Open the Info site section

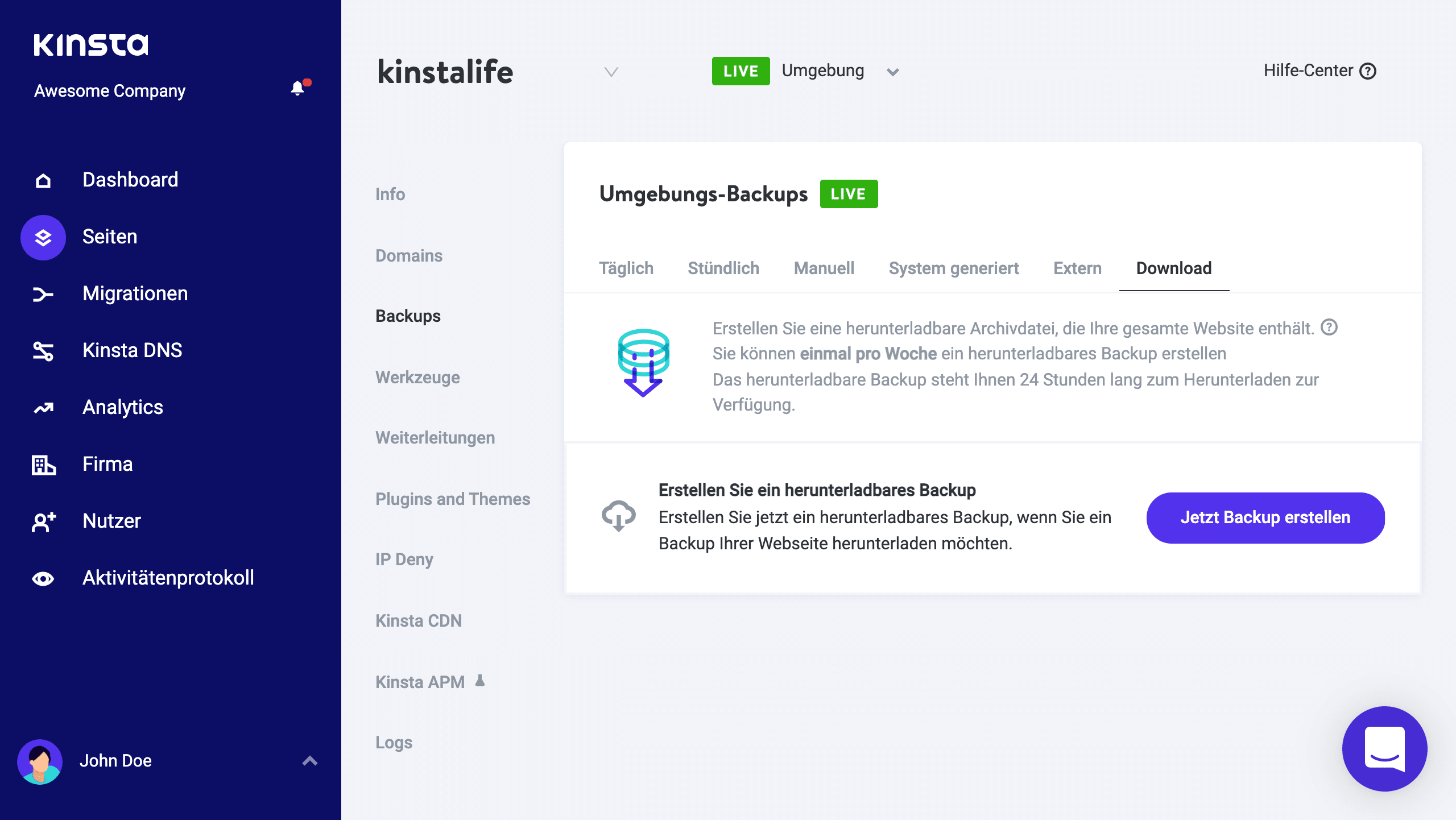[390, 194]
